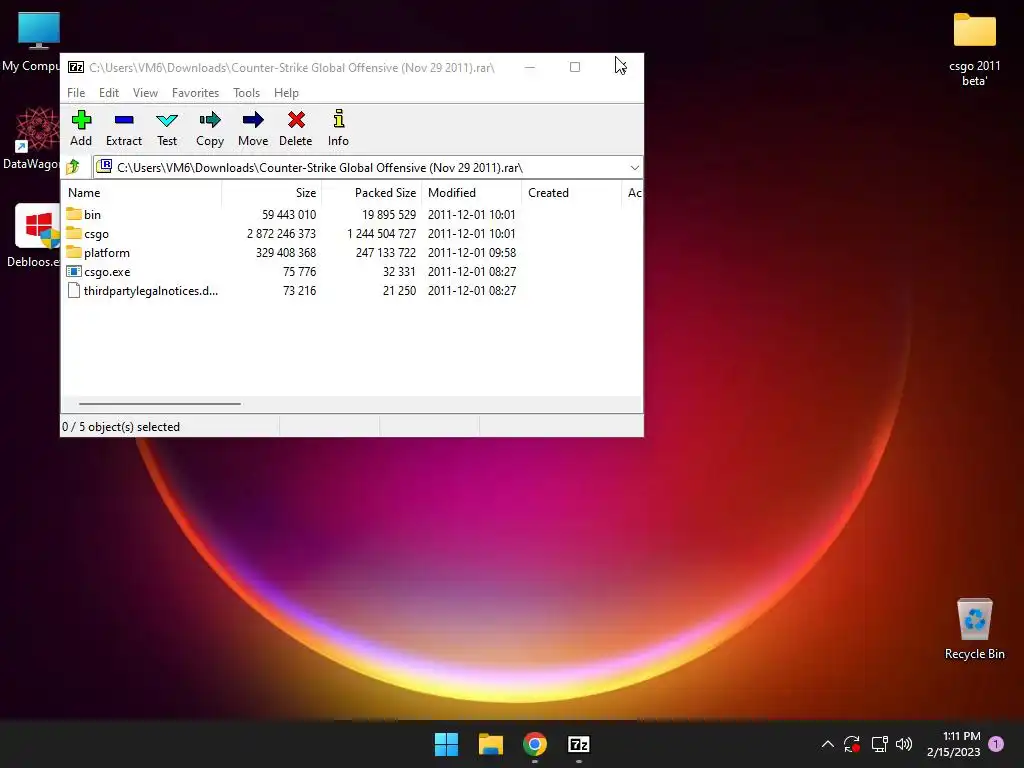Click the size value 59 443 010
Screen dimensions: 1024x768
point(289,215)
